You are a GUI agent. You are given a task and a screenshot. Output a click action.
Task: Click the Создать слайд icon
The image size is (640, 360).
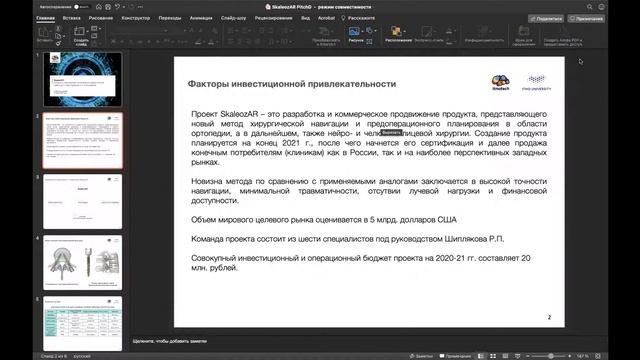pyautogui.click(x=79, y=31)
